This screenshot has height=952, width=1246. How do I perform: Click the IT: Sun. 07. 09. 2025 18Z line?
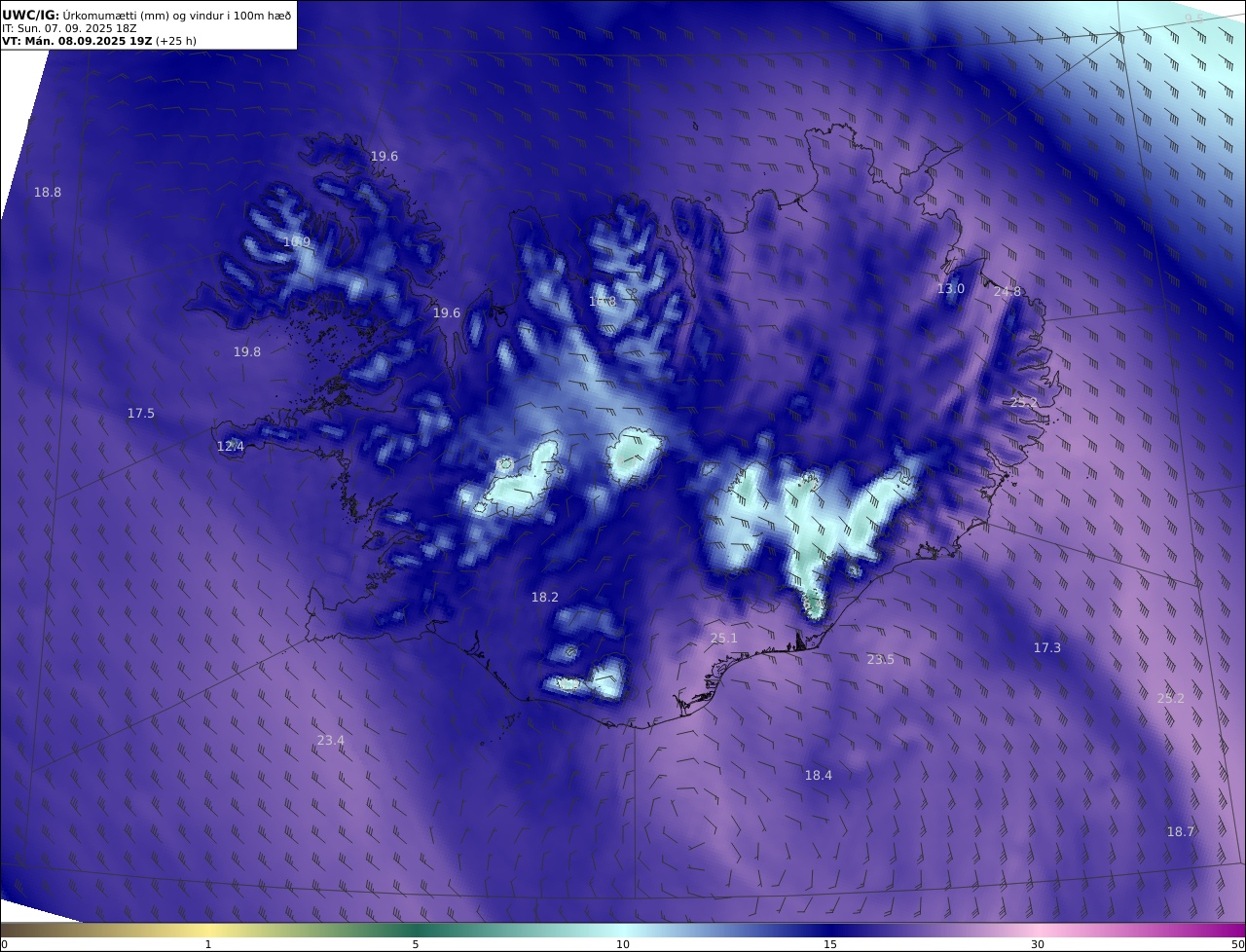69,28
